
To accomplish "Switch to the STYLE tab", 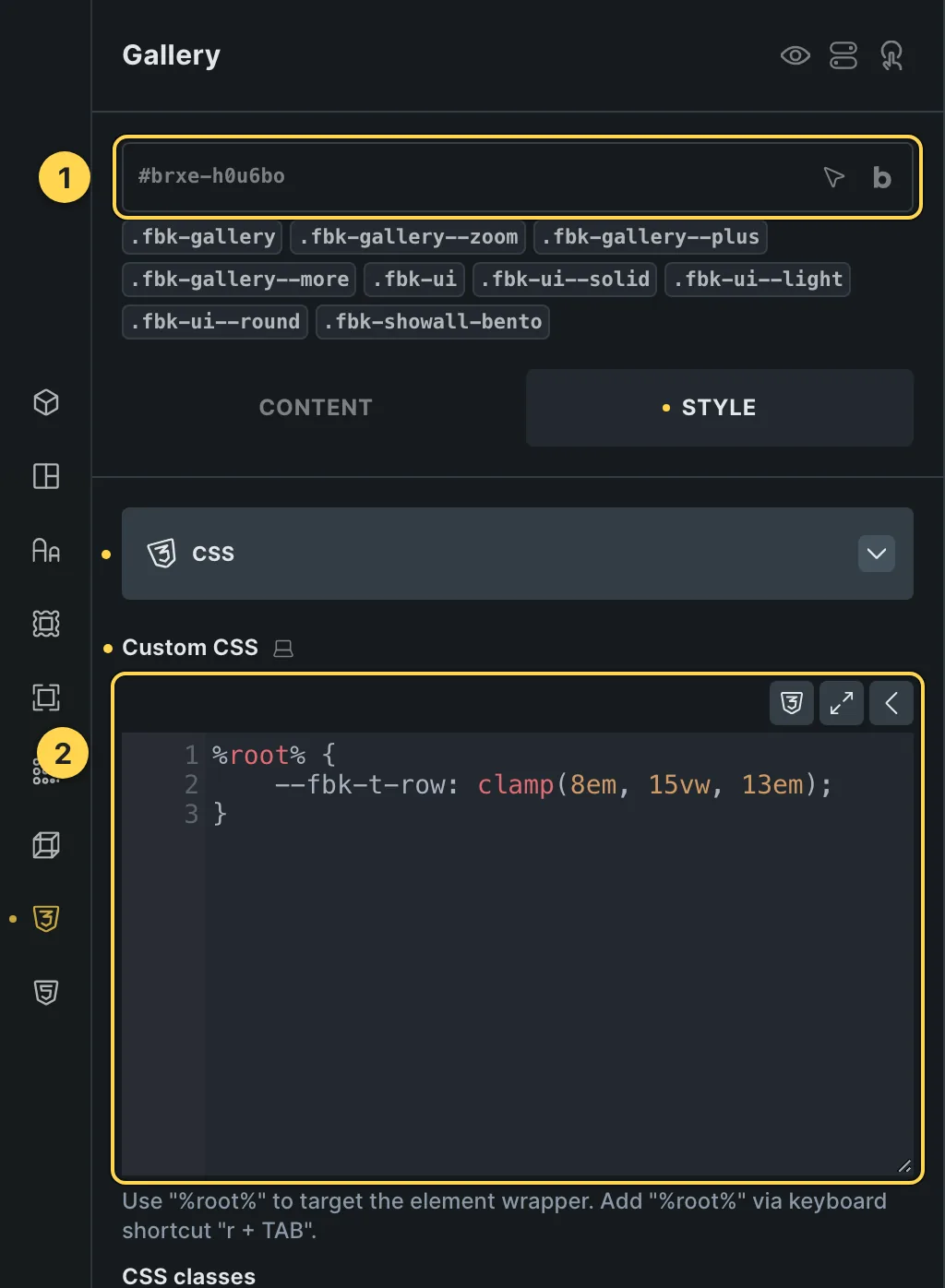I will pos(720,408).
